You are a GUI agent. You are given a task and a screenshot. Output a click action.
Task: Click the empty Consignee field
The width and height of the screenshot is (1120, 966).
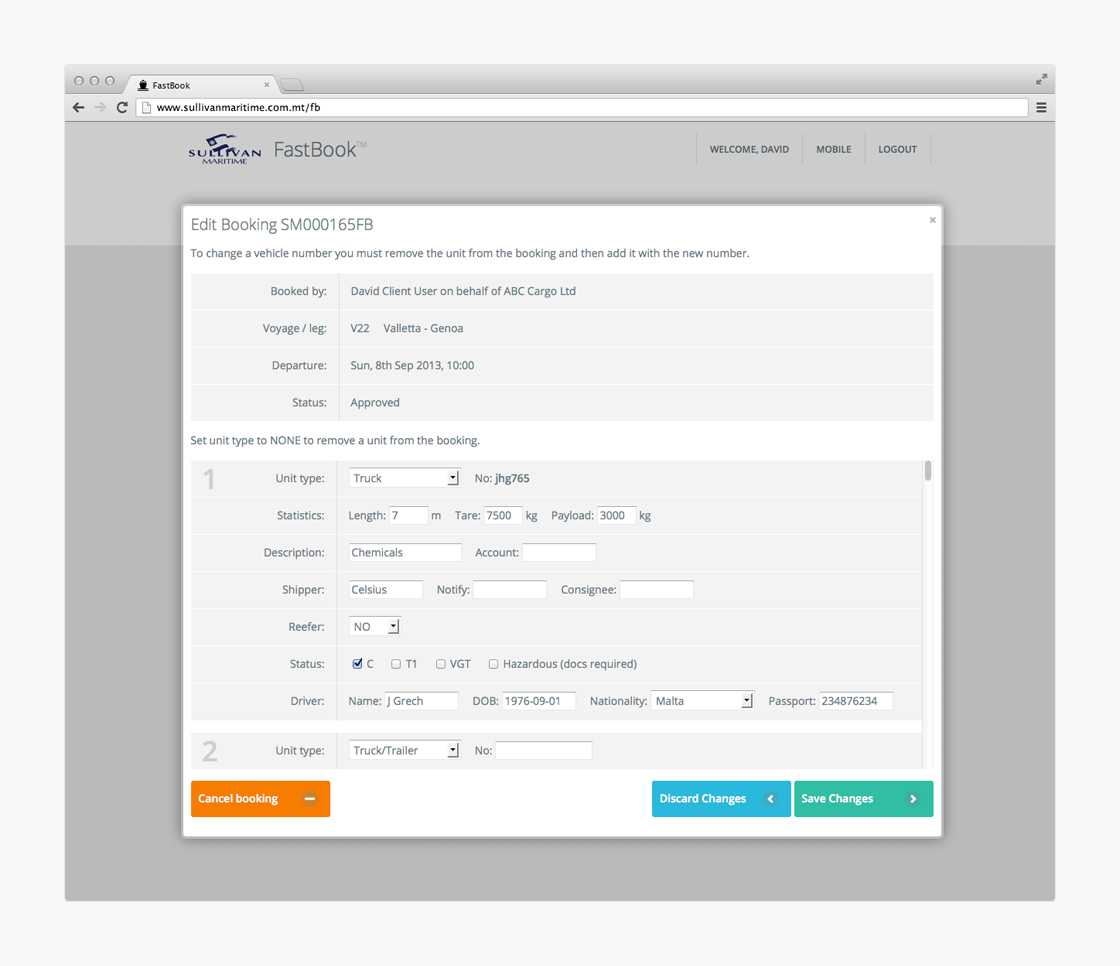coord(656,589)
